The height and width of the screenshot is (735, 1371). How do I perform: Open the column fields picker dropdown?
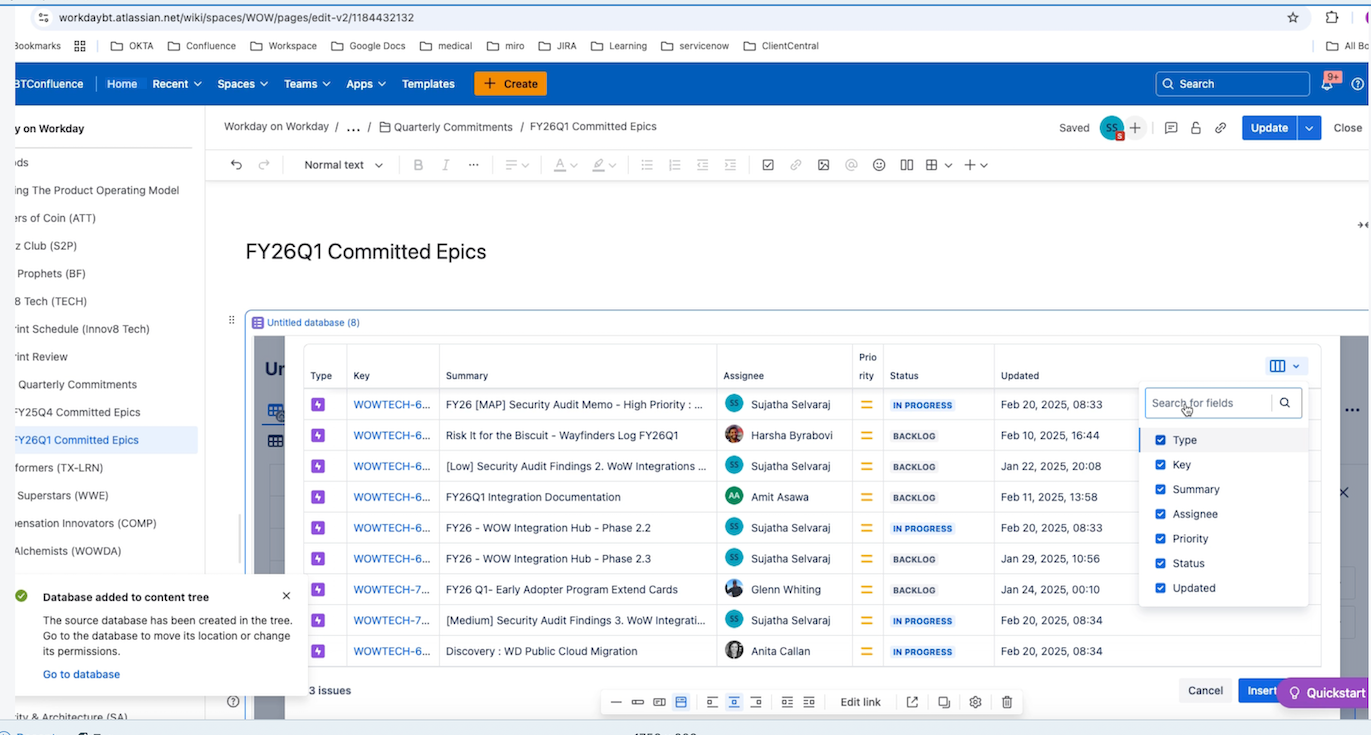click(x=1285, y=366)
